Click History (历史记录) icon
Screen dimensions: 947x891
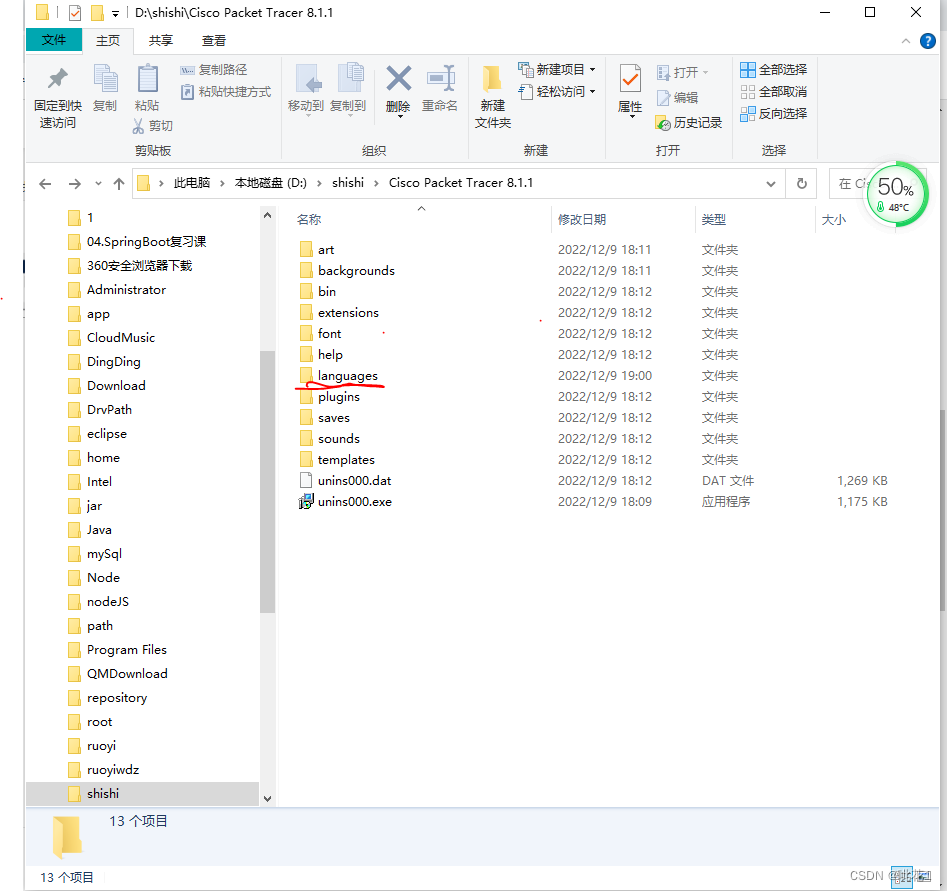tap(663, 123)
